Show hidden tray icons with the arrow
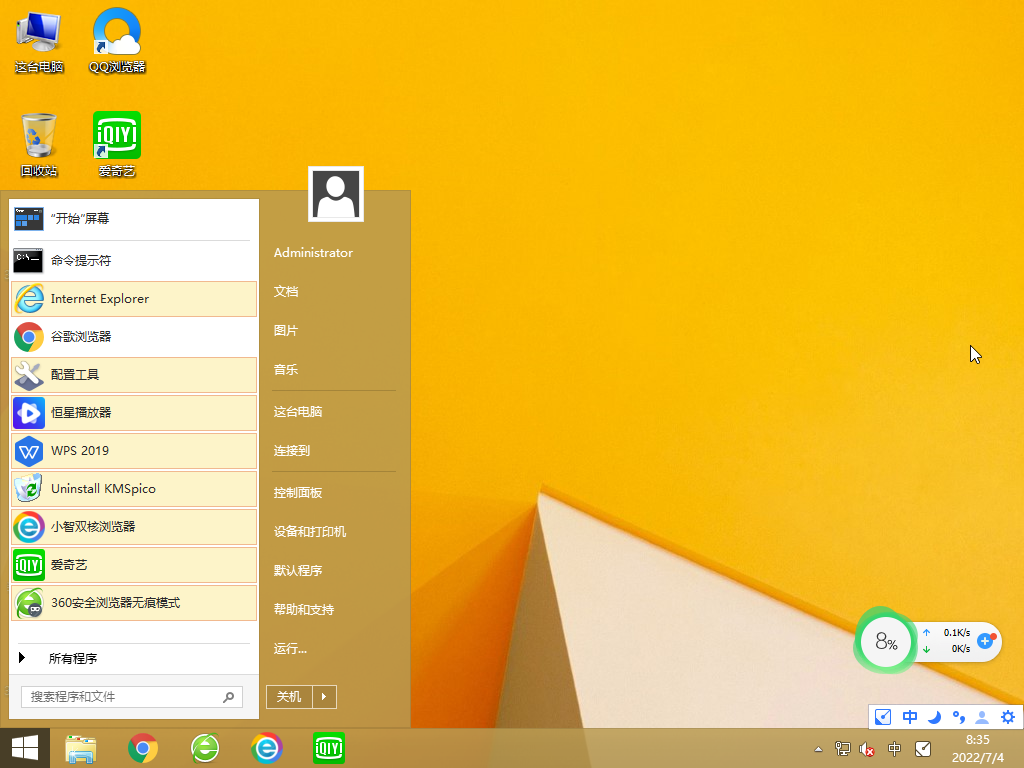This screenshot has height=768, width=1024. tap(818, 748)
